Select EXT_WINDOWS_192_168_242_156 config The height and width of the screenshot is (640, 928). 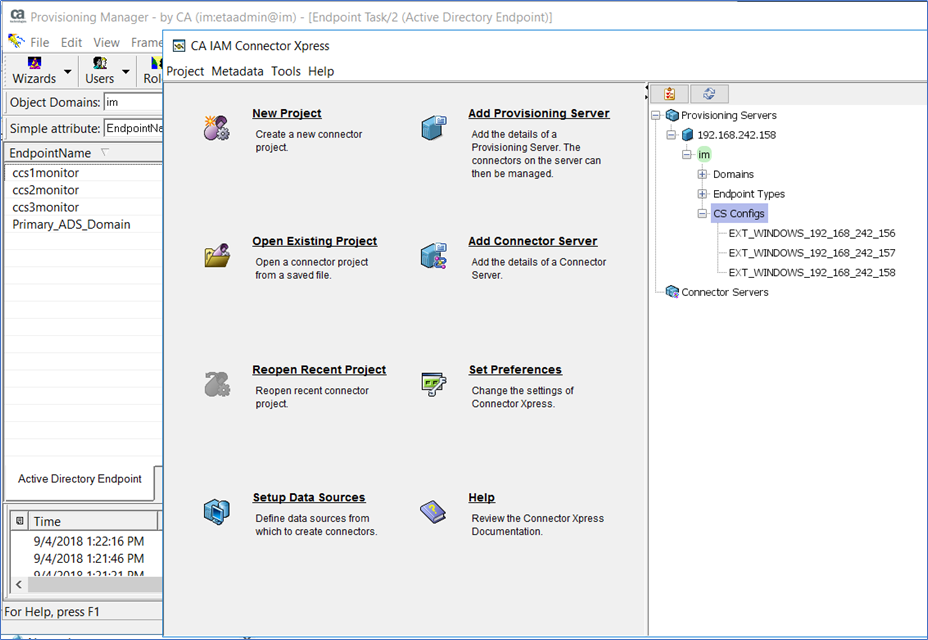click(812, 233)
